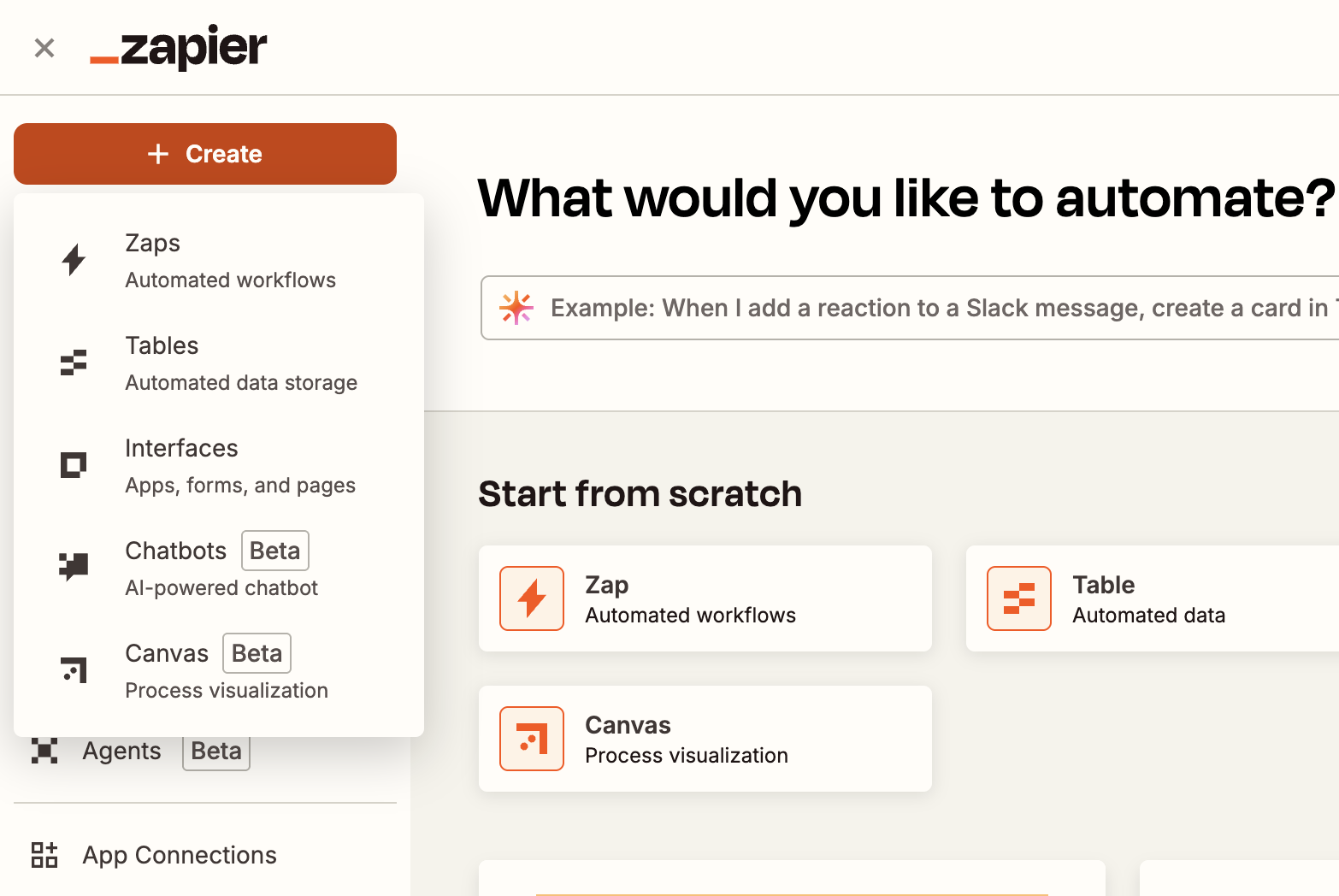This screenshot has height=896, width=1339.
Task: Click the AI sparkle icon in prompt box
Action: pos(516,308)
